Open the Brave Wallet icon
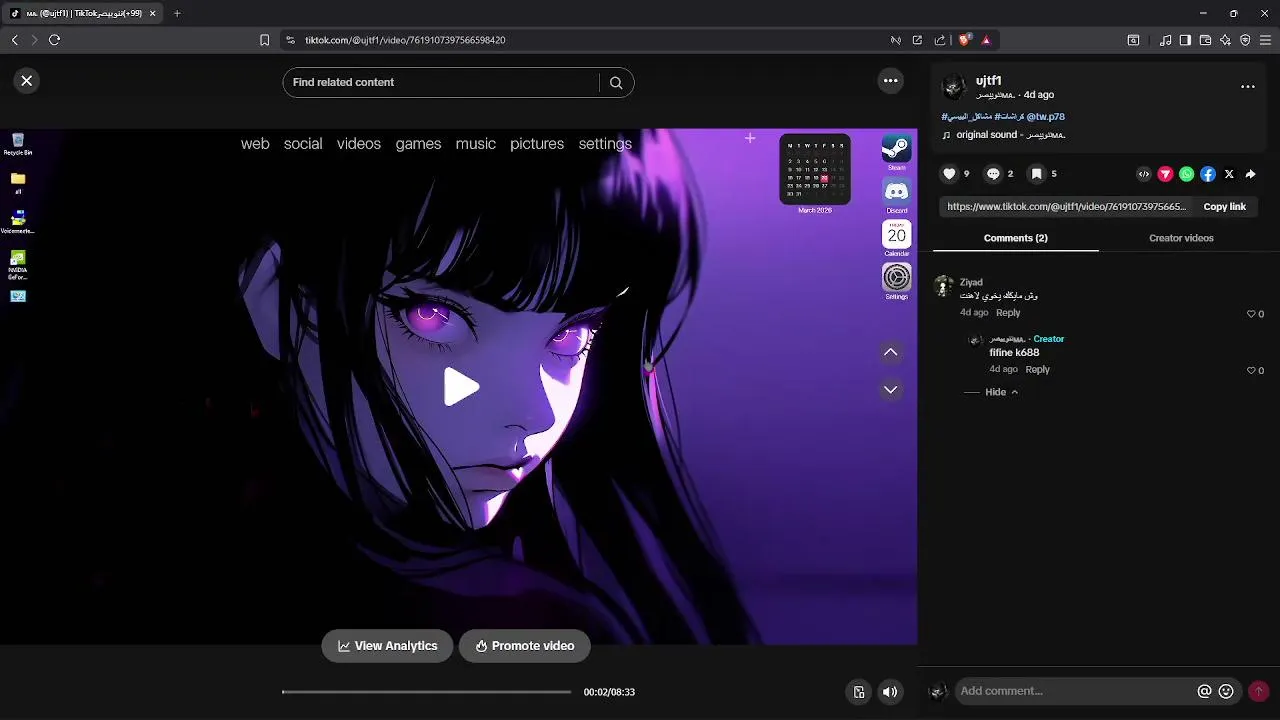 1205,40
